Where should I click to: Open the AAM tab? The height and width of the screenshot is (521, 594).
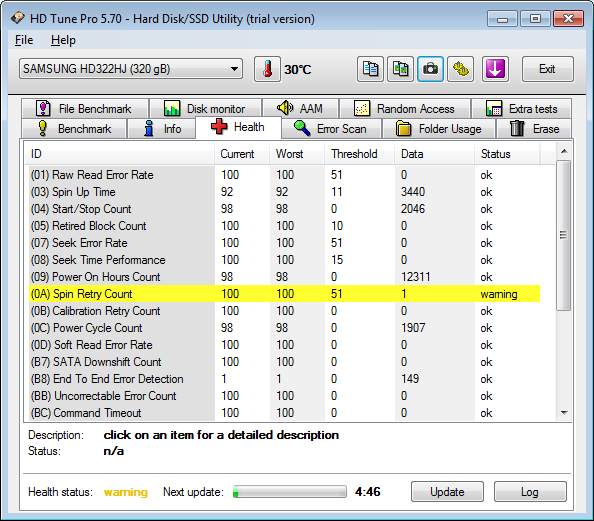pyautogui.click(x=300, y=109)
